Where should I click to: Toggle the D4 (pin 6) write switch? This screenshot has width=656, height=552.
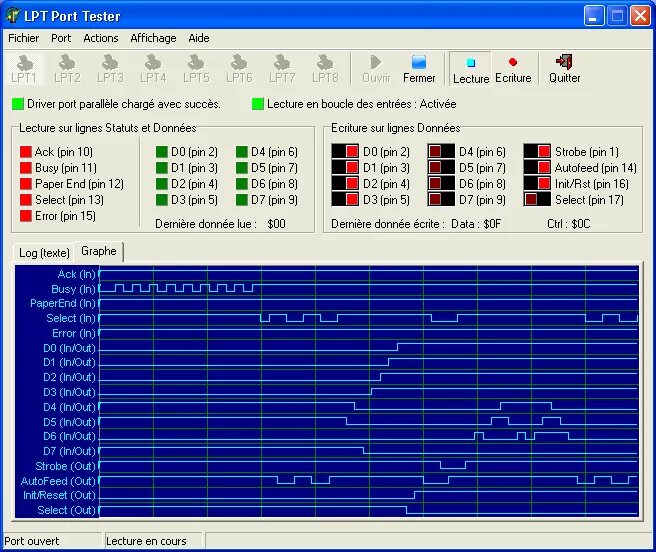(x=441, y=151)
